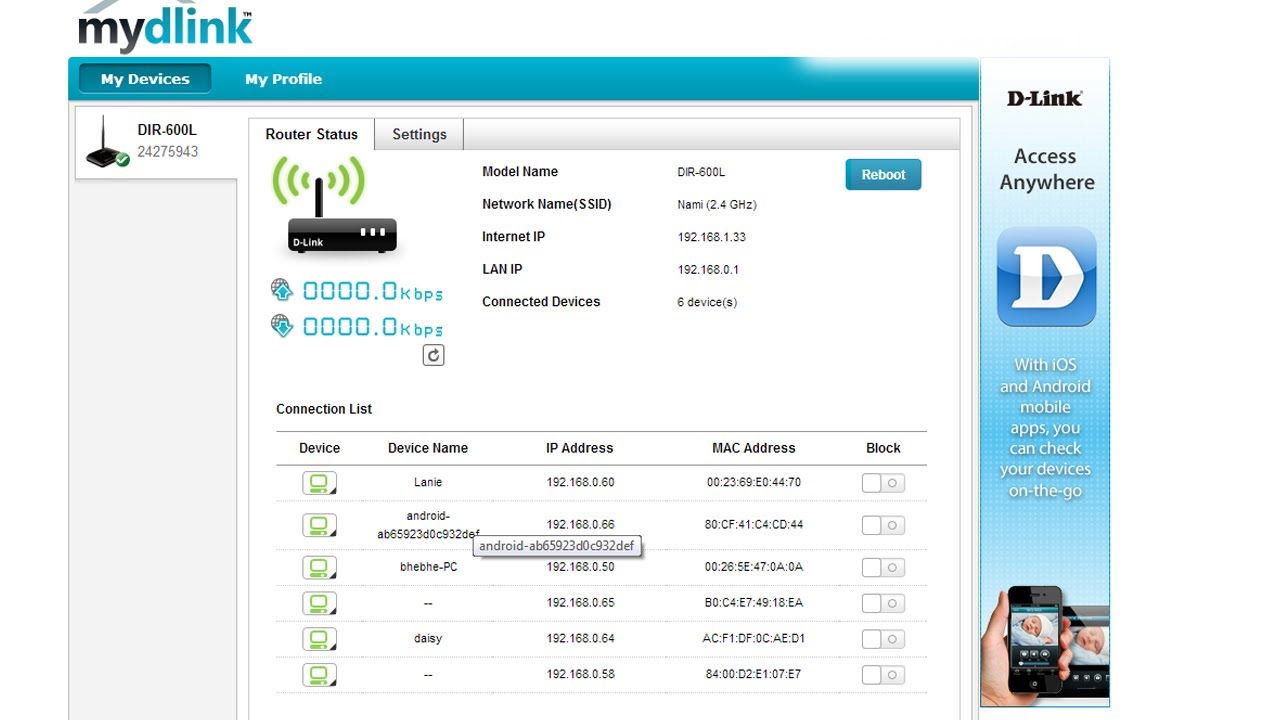1280x720 pixels.
Task: Click MAC address 00:23:69:E0:44:70
Action: 754,482
